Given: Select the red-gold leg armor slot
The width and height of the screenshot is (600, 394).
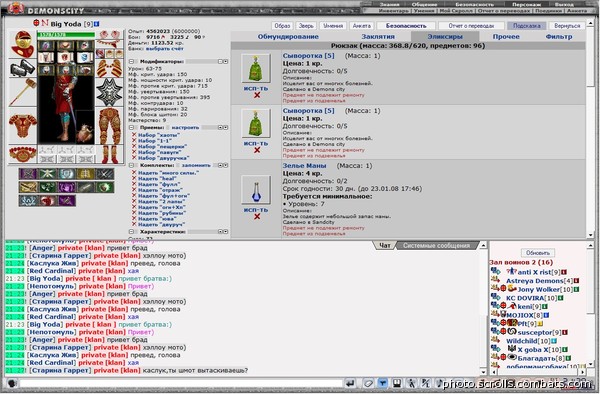Looking at the screenshot, I should (x=109, y=126).
